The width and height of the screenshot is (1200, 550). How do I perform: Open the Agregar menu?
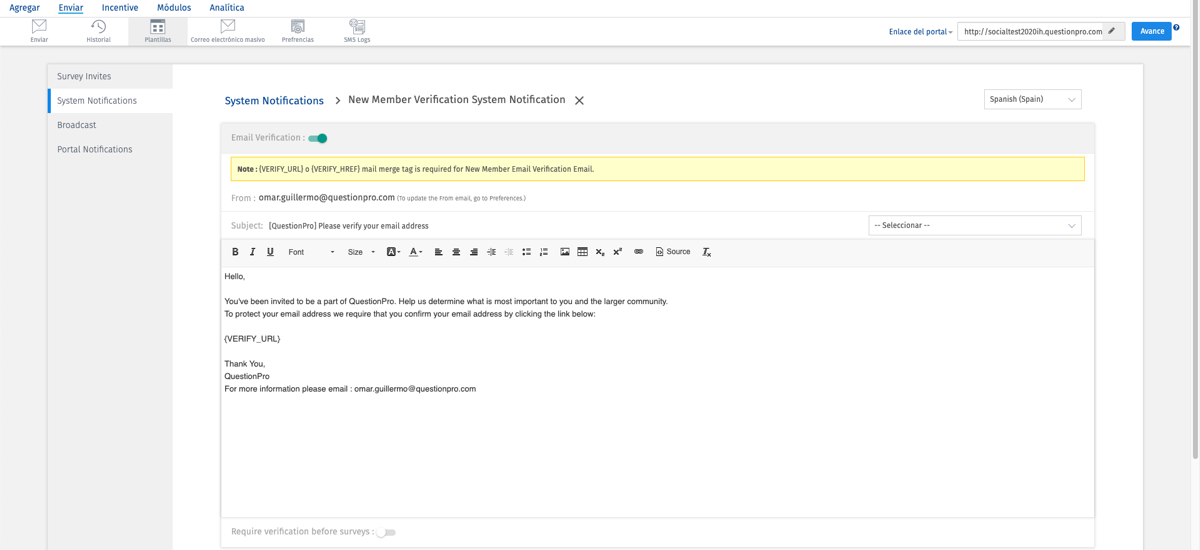[x=24, y=8]
